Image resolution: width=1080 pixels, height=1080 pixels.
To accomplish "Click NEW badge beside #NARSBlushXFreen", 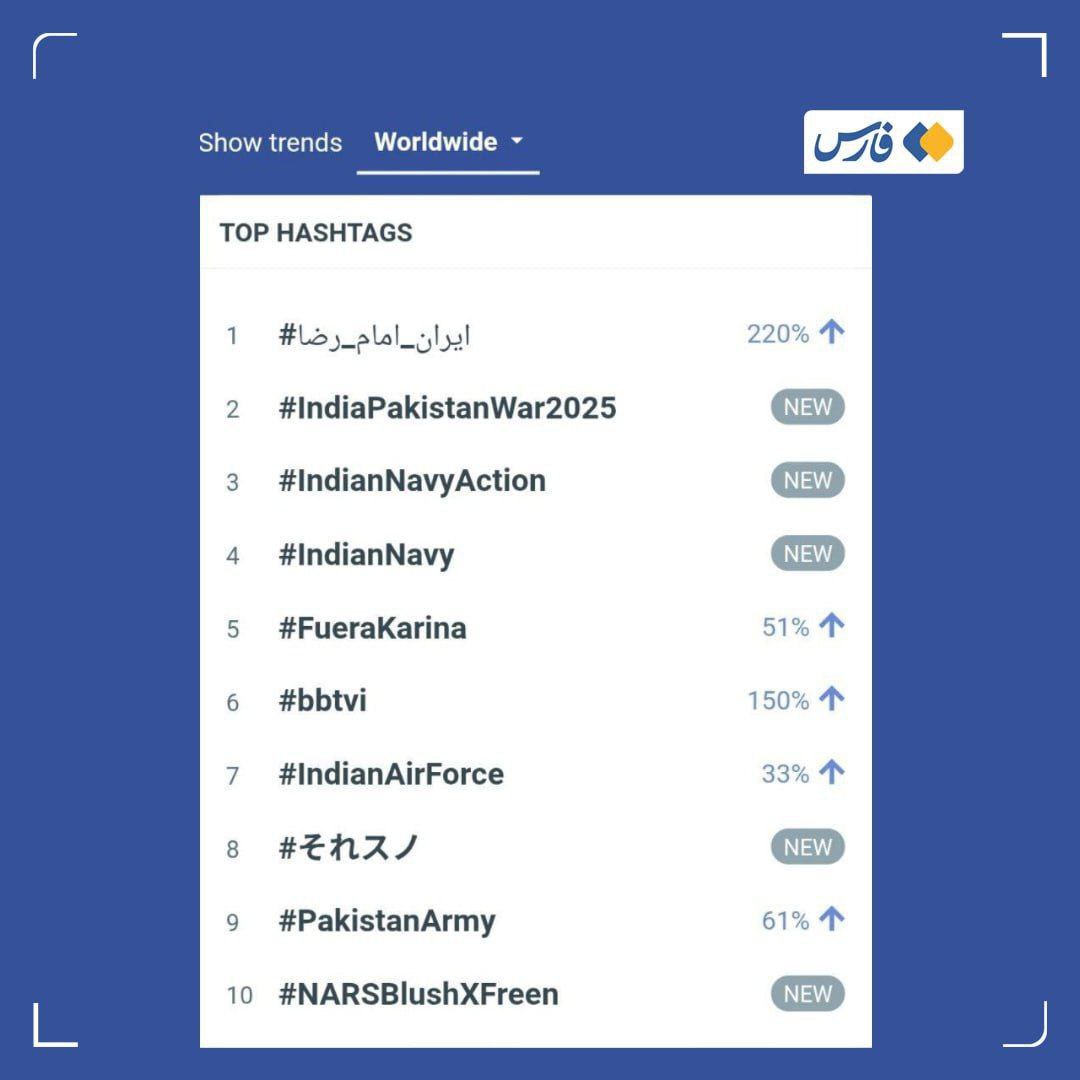I will point(807,994).
